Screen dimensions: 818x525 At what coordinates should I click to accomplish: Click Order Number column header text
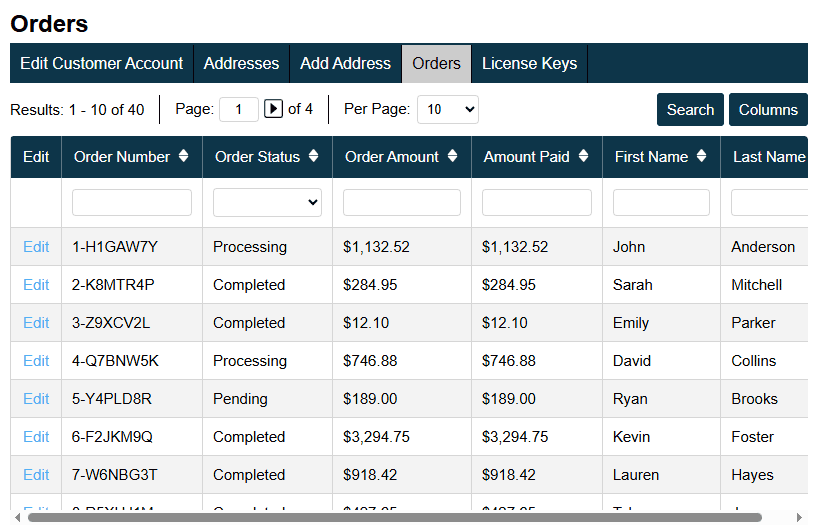point(122,157)
